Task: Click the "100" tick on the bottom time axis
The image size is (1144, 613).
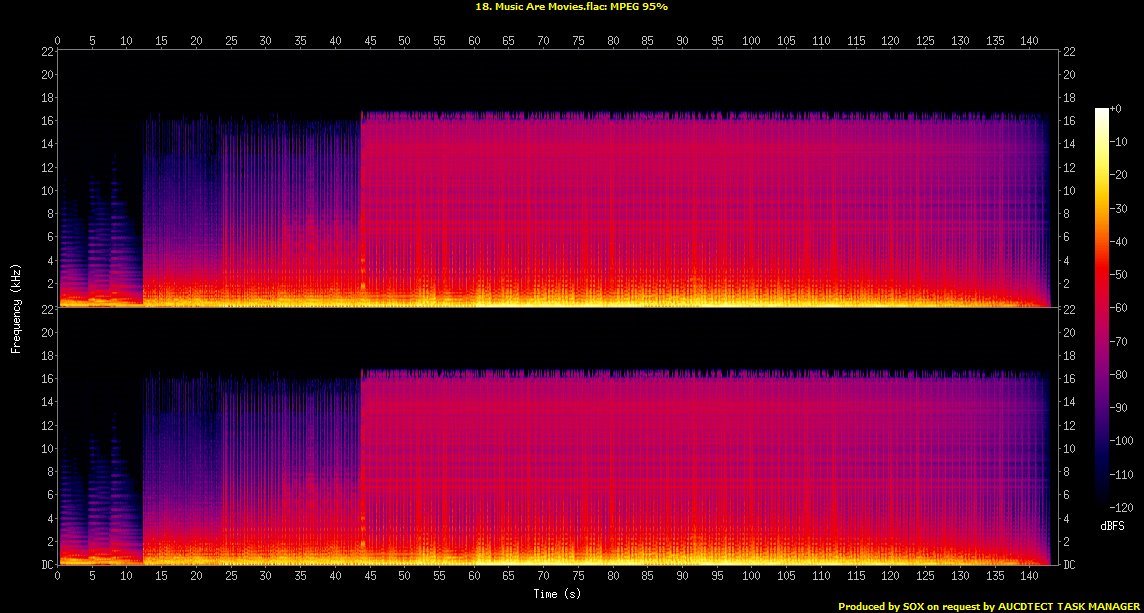Action: 752,577
